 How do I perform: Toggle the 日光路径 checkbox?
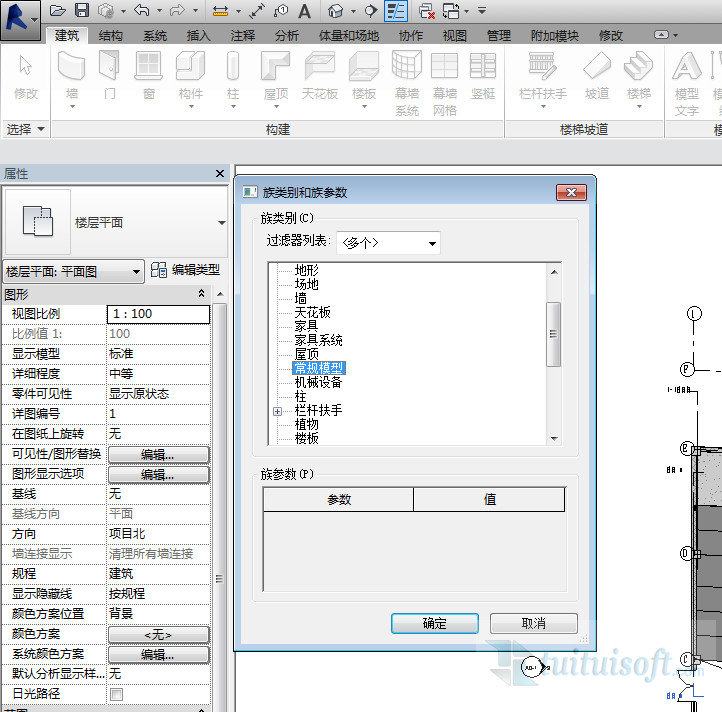pos(116,694)
